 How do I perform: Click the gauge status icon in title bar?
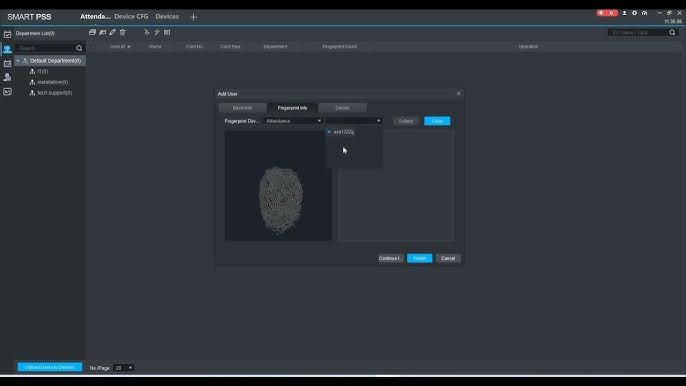click(644, 13)
